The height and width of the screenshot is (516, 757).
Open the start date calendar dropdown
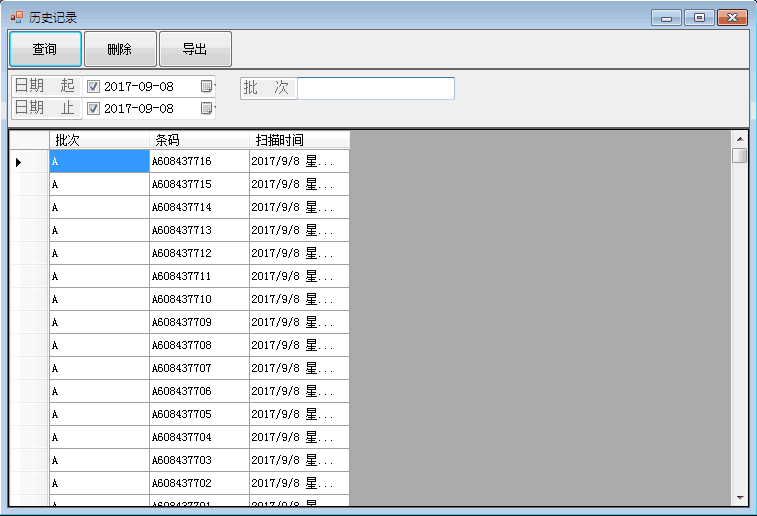(x=207, y=87)
